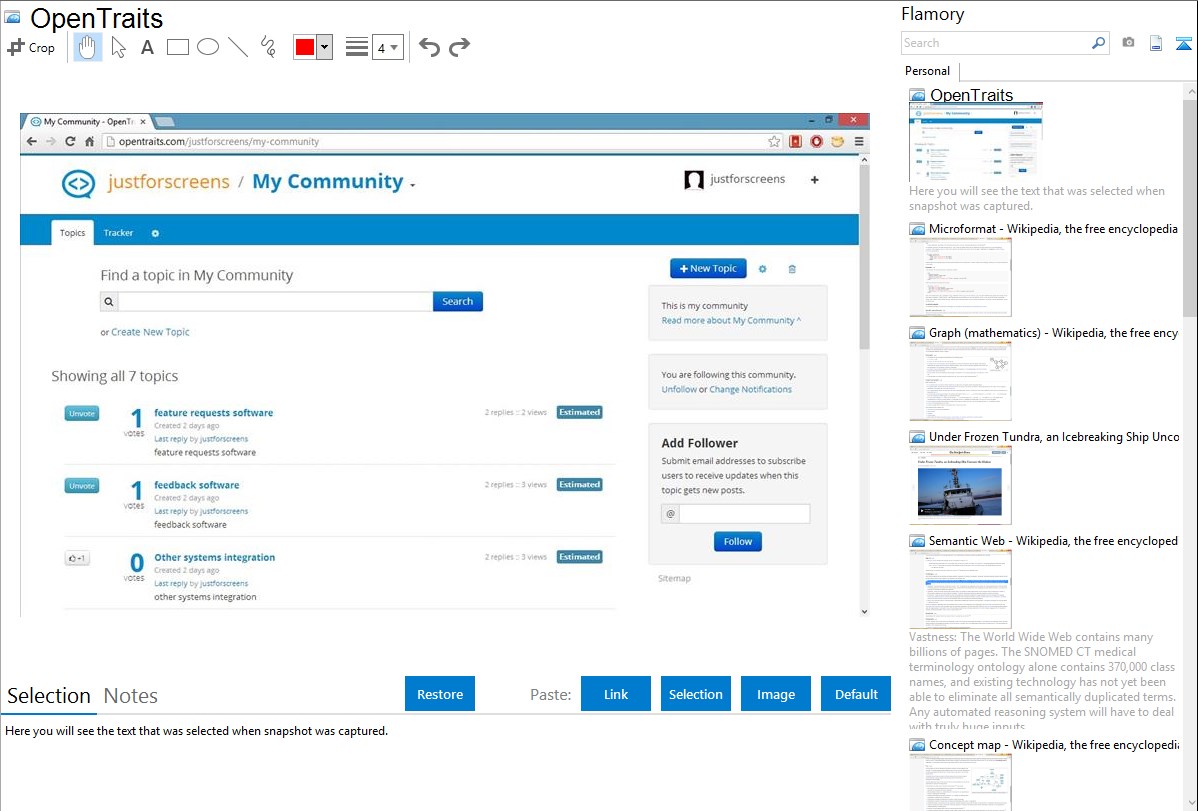
Task: Select the arrow pointer tool
Action: pyautogui.click(x=118, y=47)
